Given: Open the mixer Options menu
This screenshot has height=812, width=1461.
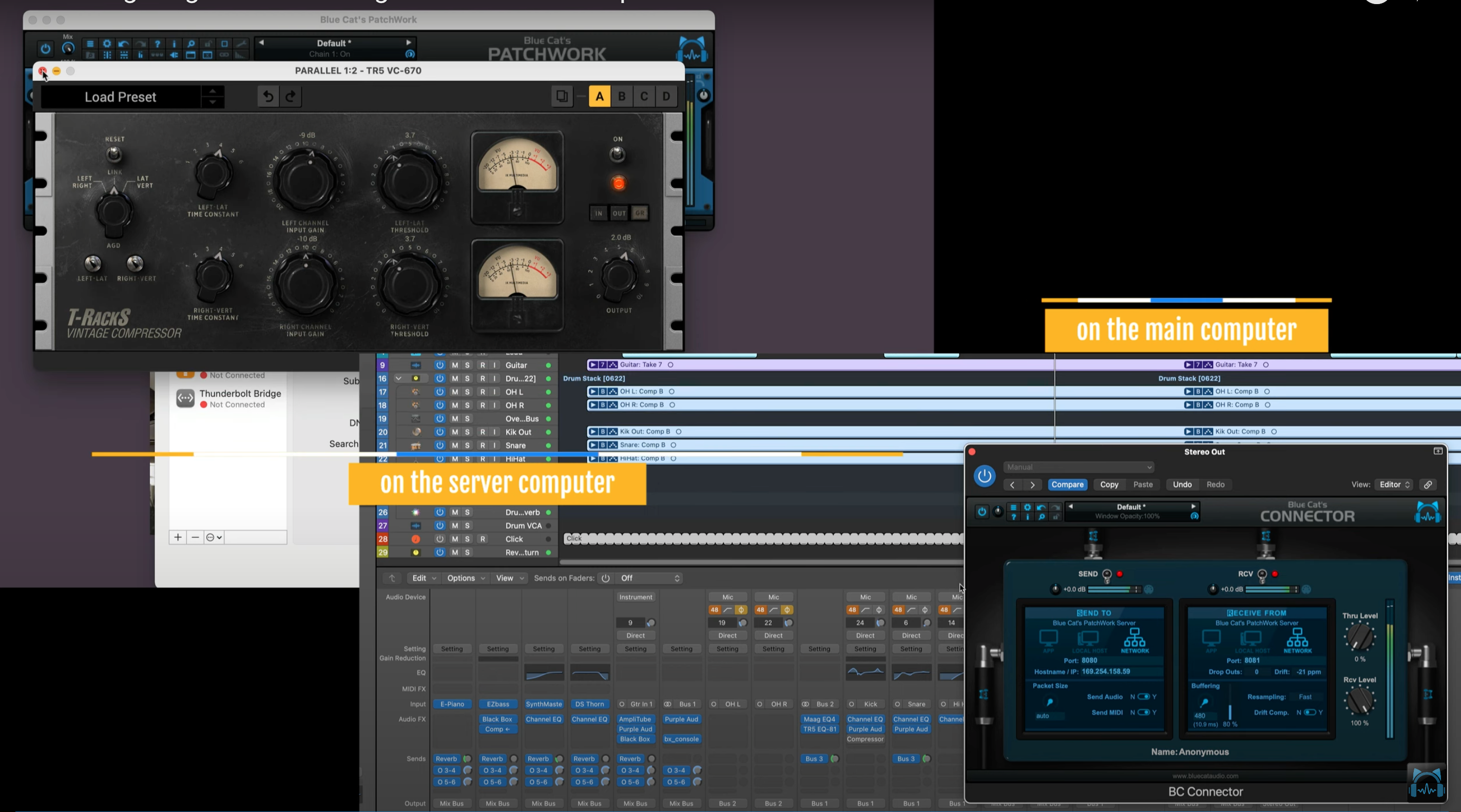Looking at the screenshot, I should pyautogui.click(x=466, y=578).
